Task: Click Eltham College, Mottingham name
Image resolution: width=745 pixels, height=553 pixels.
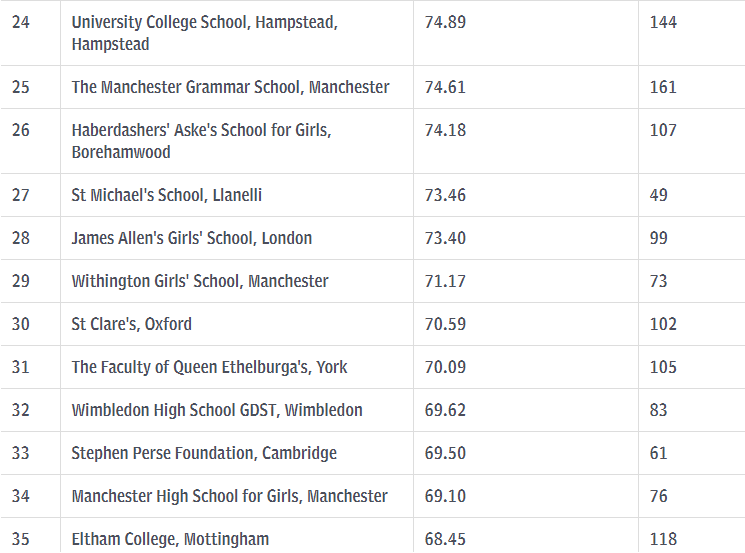Action: [x=170, y=539]
